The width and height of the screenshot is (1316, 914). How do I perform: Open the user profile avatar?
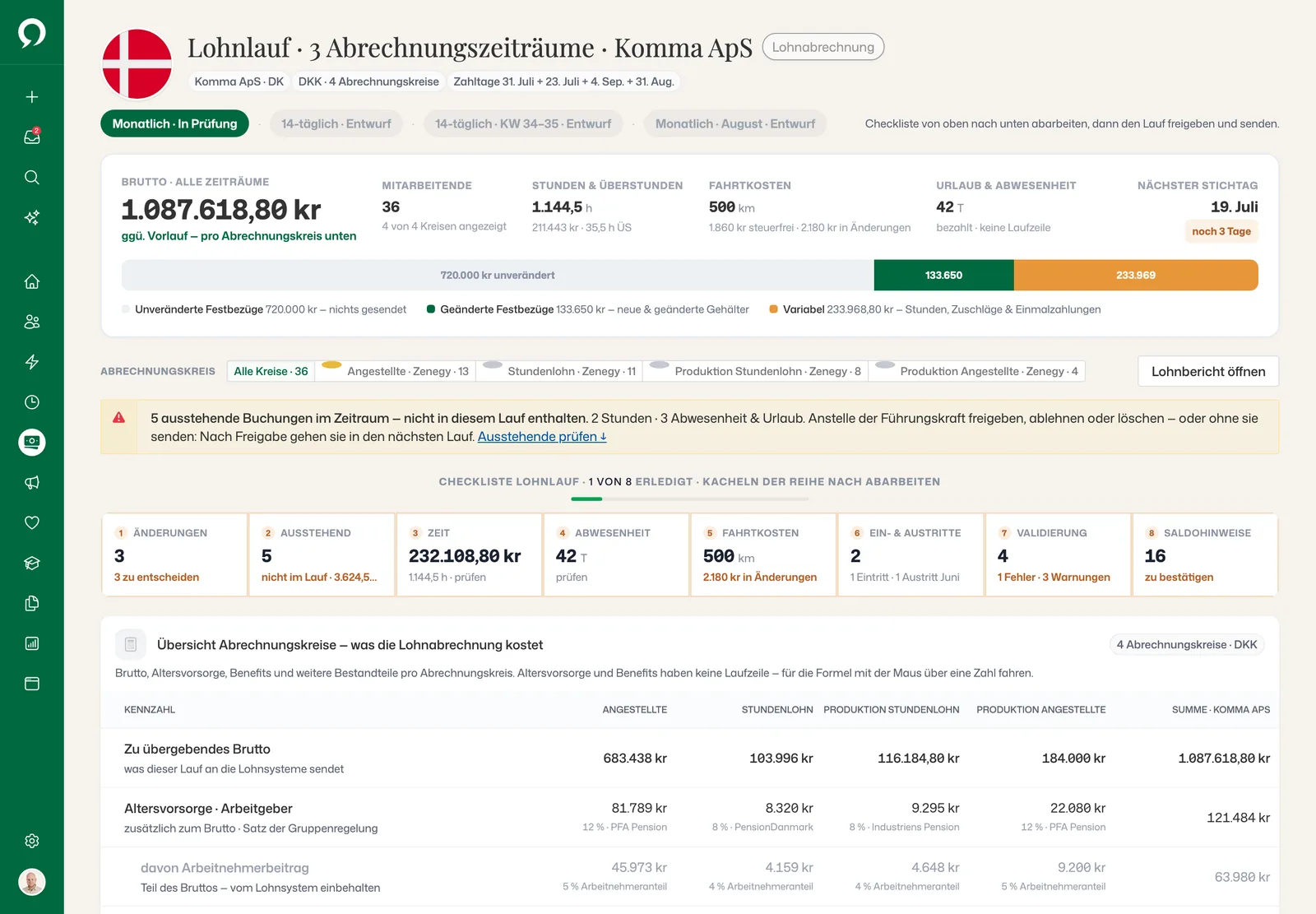pyautogui.click(x=32, y=882)
